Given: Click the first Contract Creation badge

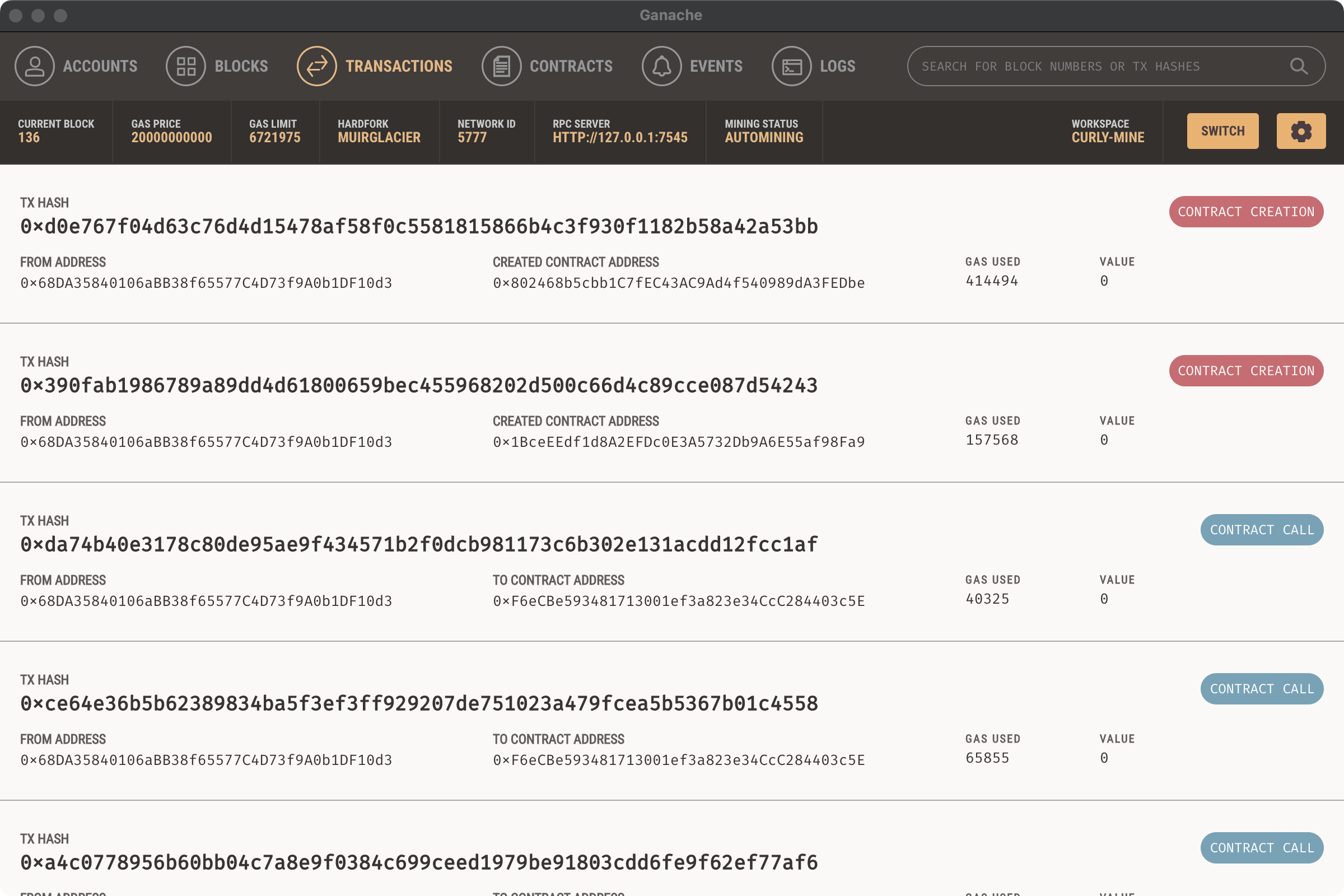Looking at the screenshot, I should click(1245, 212).
